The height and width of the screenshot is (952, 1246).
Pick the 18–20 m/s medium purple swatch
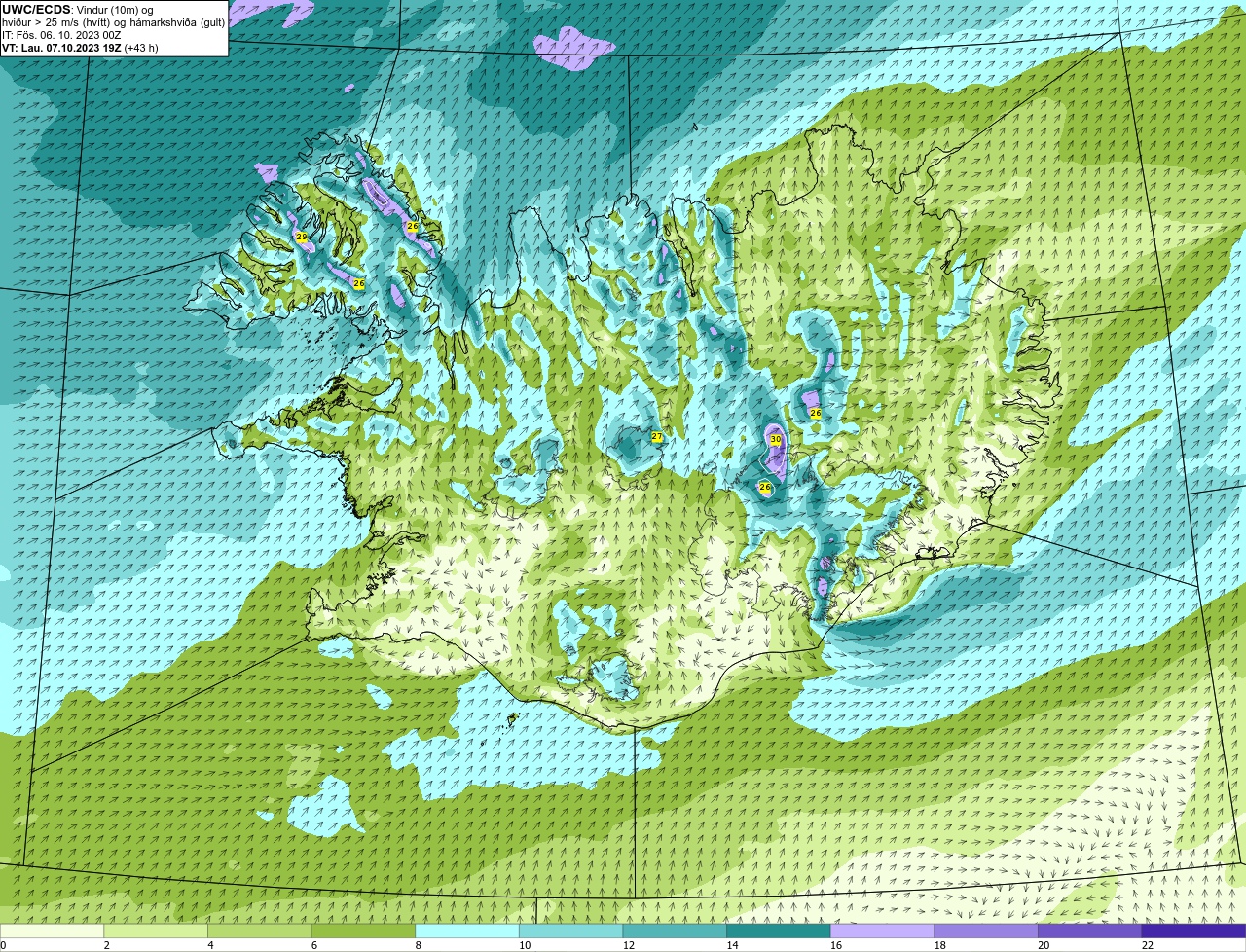(986, 931)
